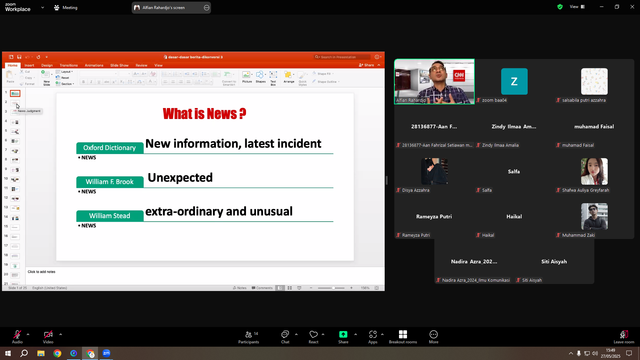Click Search in Presentation field
640x360 pixels.
[342, 57]
